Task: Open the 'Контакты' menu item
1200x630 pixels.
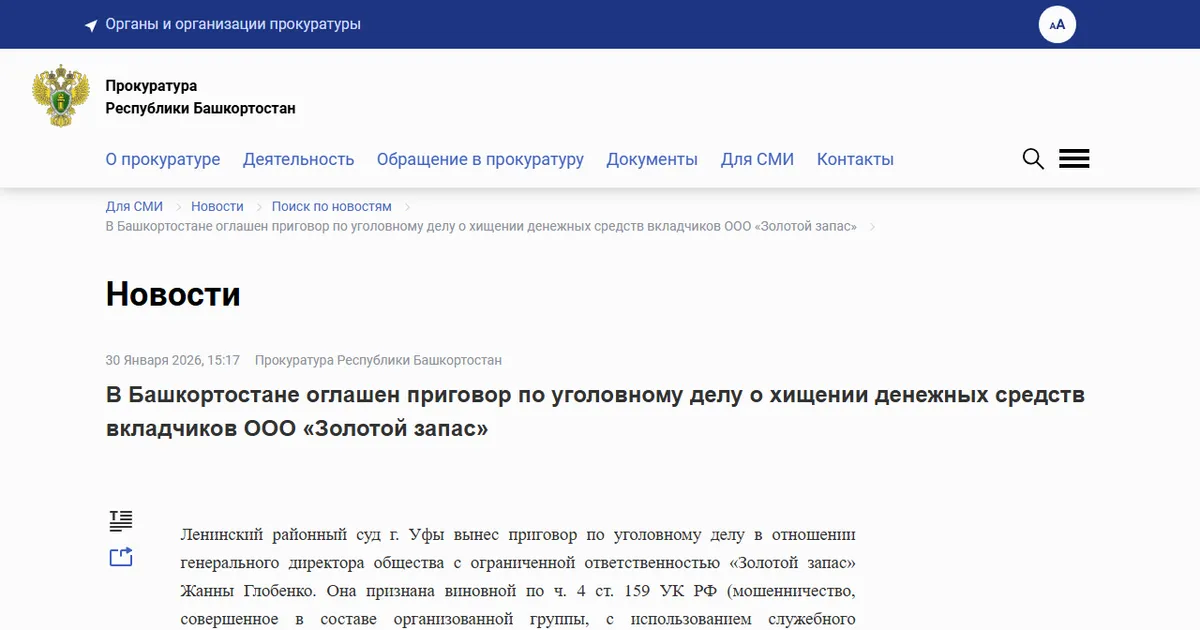Action: click(855, 159)
